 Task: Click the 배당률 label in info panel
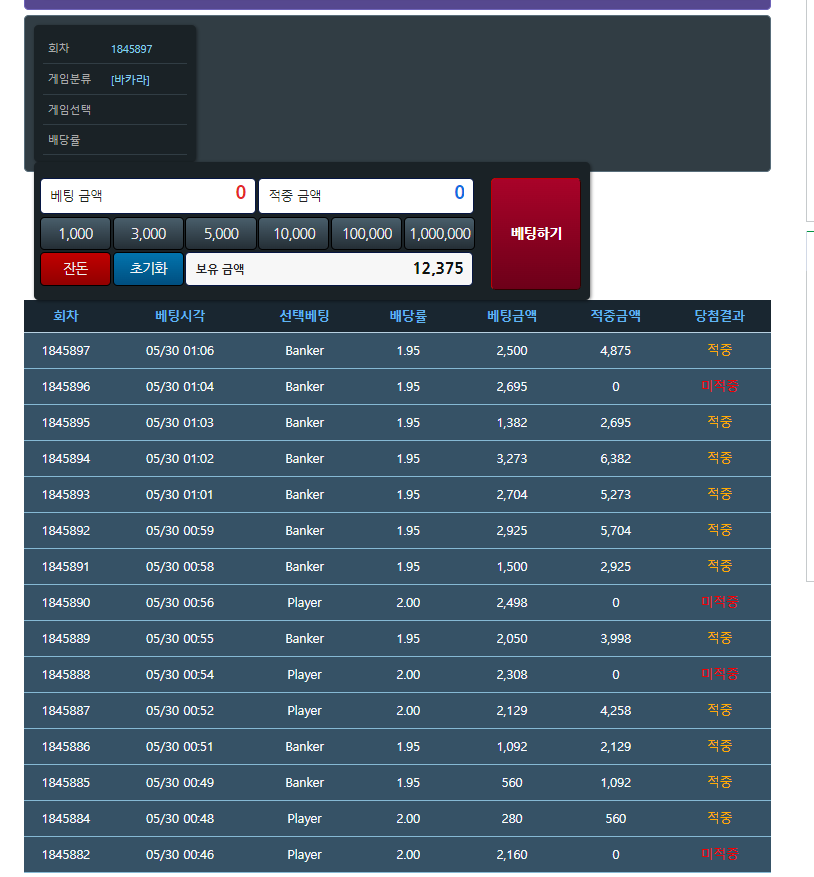[64, 140]
